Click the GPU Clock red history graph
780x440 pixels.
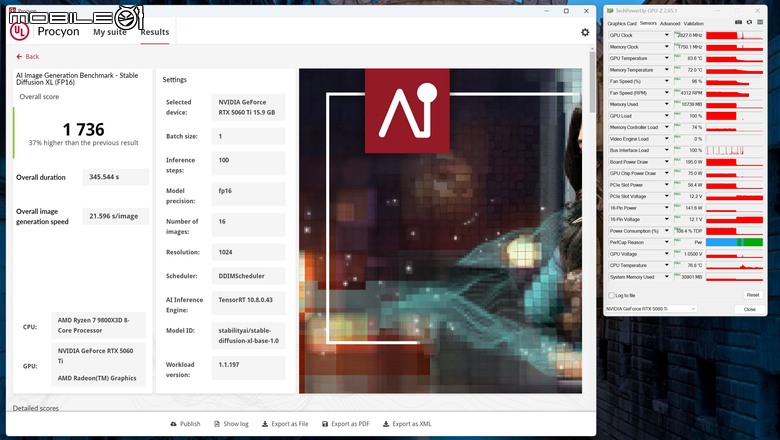point(734,35)
